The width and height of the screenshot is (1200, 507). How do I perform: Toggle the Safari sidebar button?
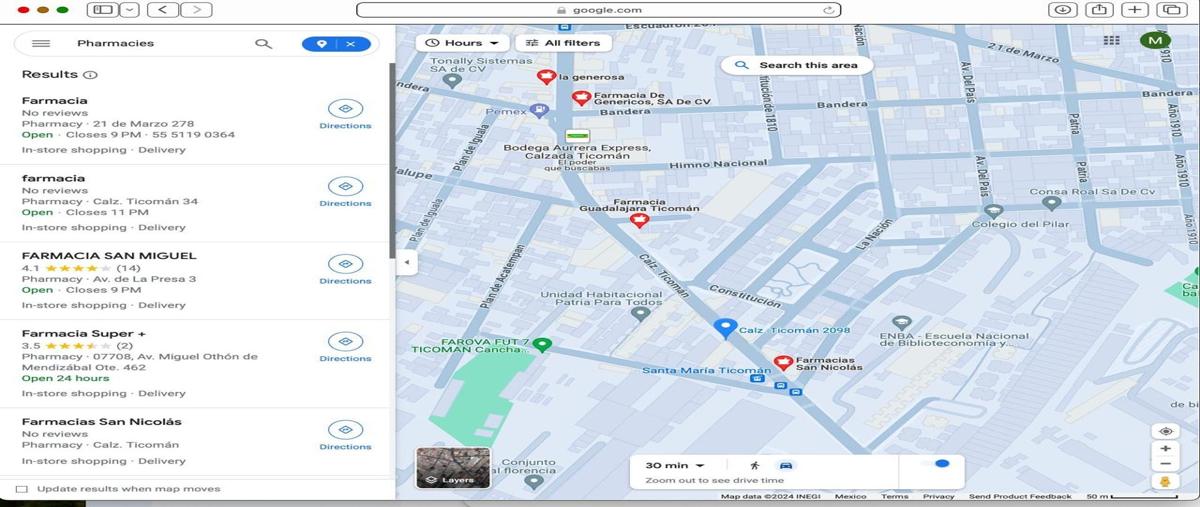pyautogui.click(x=101, y=10)
